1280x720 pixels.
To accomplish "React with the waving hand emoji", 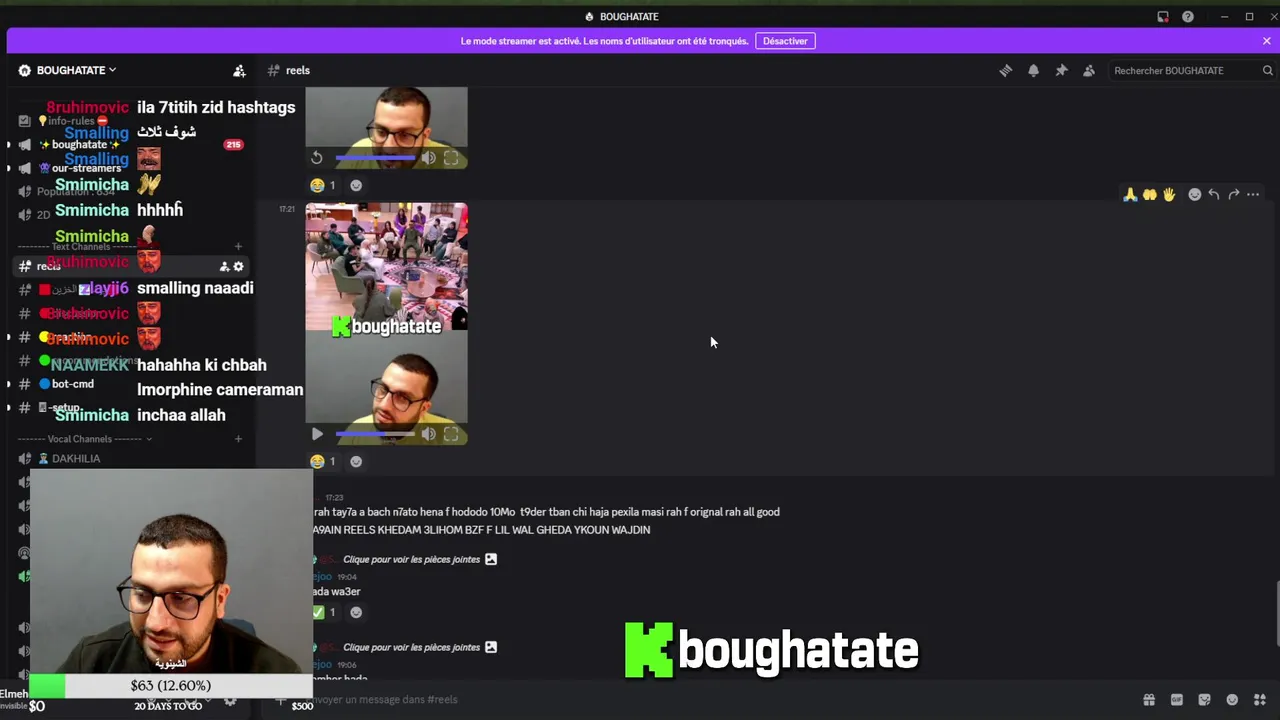I will 1168,195.
